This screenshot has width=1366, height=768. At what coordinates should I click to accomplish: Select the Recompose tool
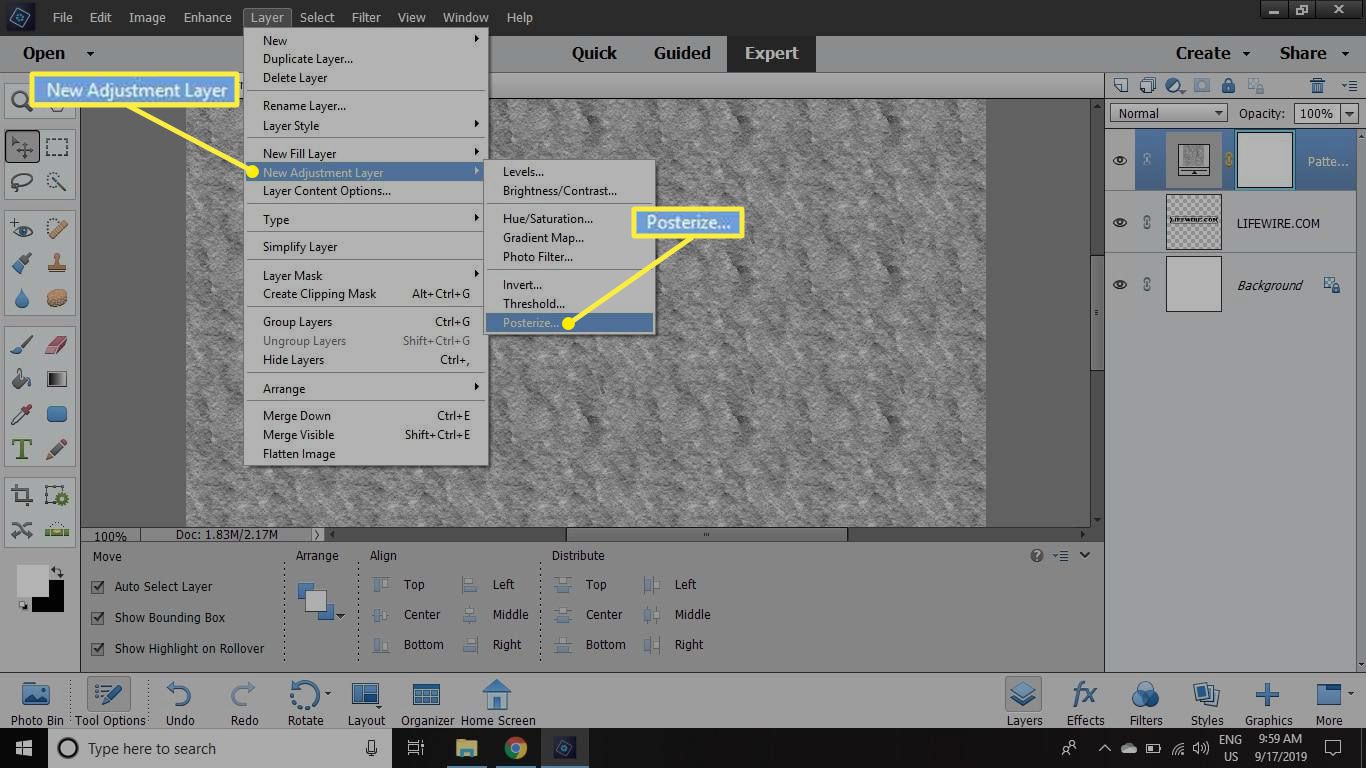[x=57, y=495]
